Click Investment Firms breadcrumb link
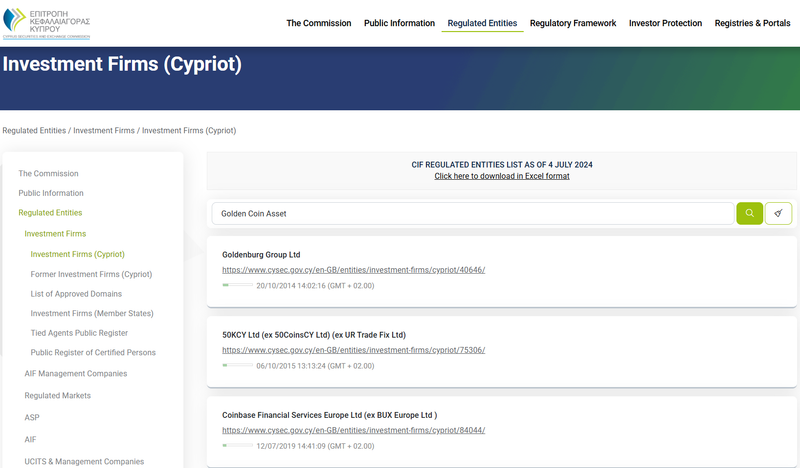The image size is (800, 468). point(104,131)
